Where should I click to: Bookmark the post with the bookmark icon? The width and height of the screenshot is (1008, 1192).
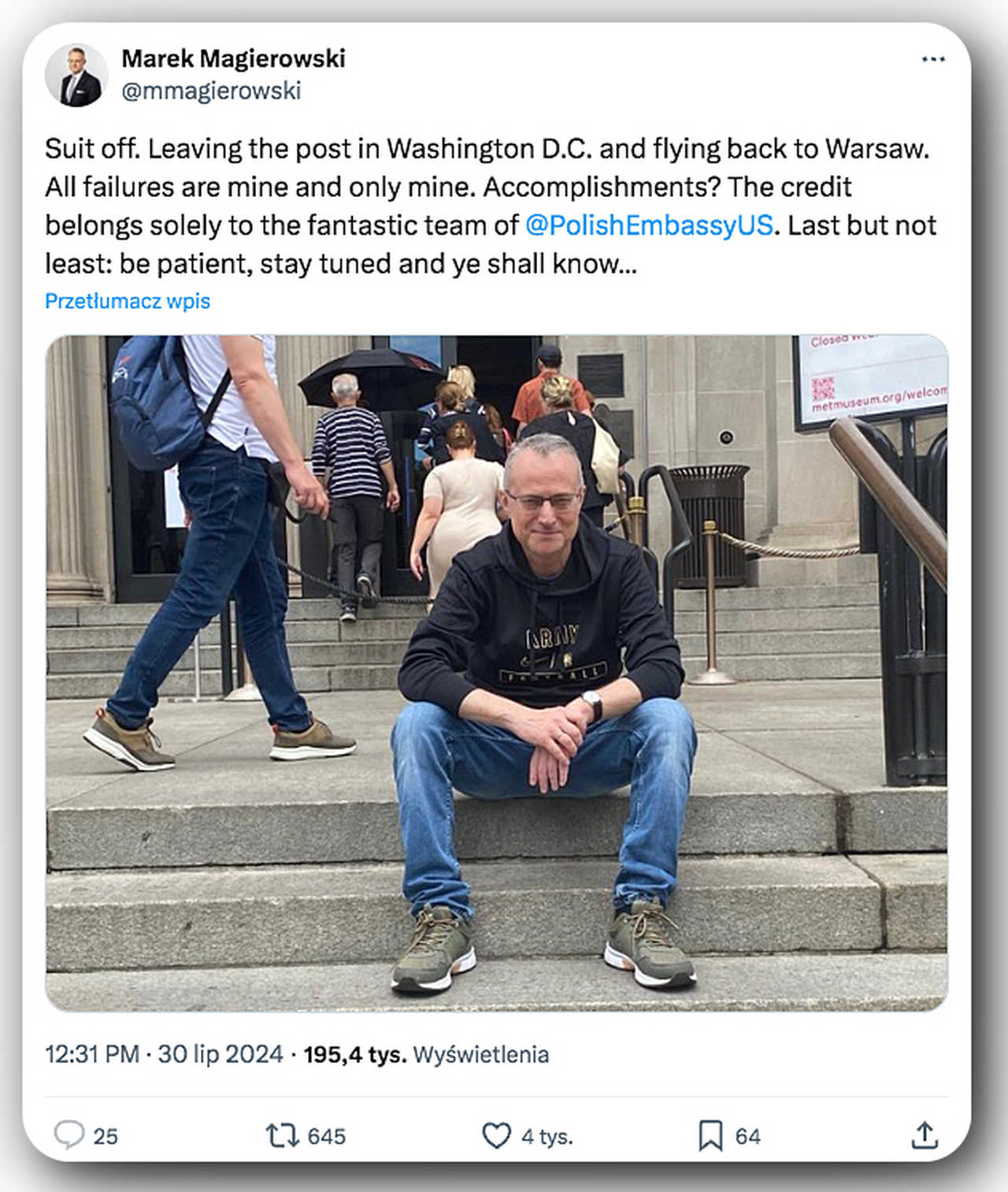710,1135
